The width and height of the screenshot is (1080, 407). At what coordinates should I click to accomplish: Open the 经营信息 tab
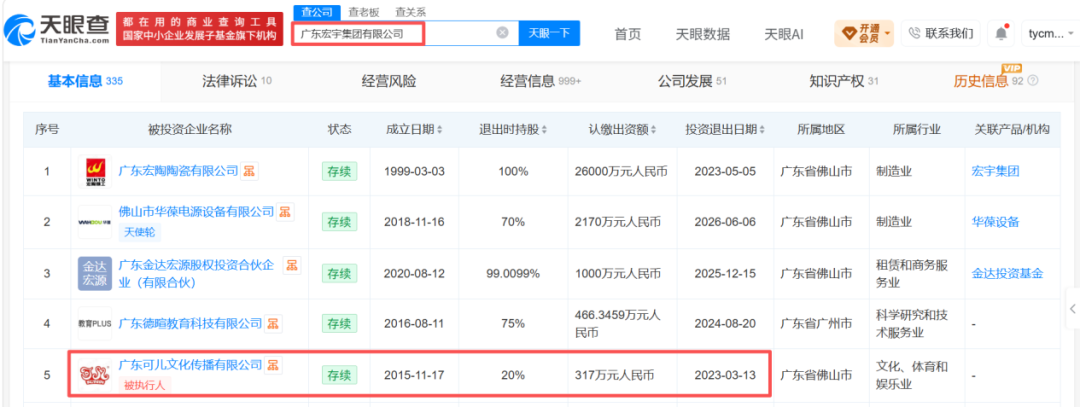(541, 81)
